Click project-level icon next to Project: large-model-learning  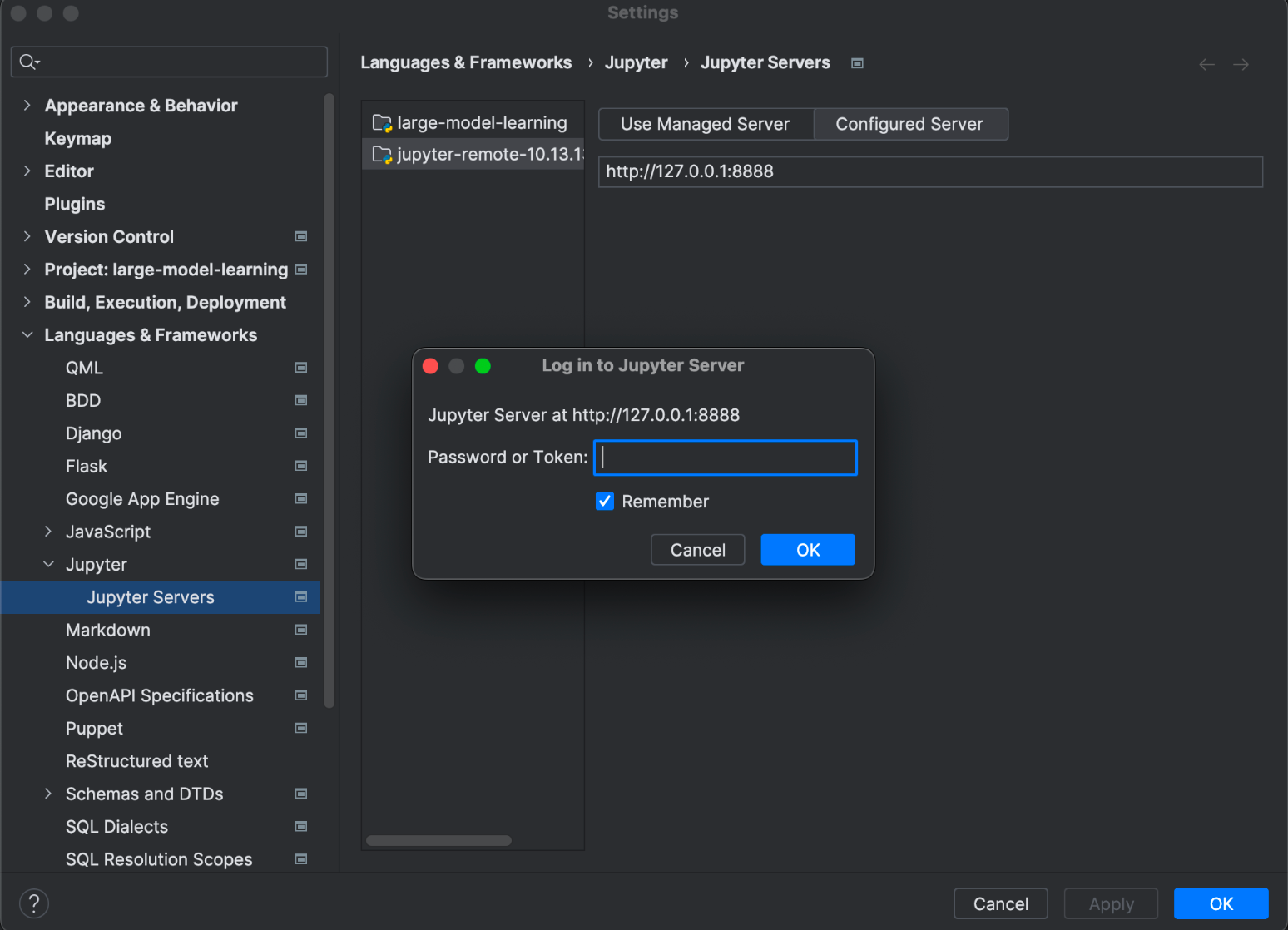click(301, 270)
